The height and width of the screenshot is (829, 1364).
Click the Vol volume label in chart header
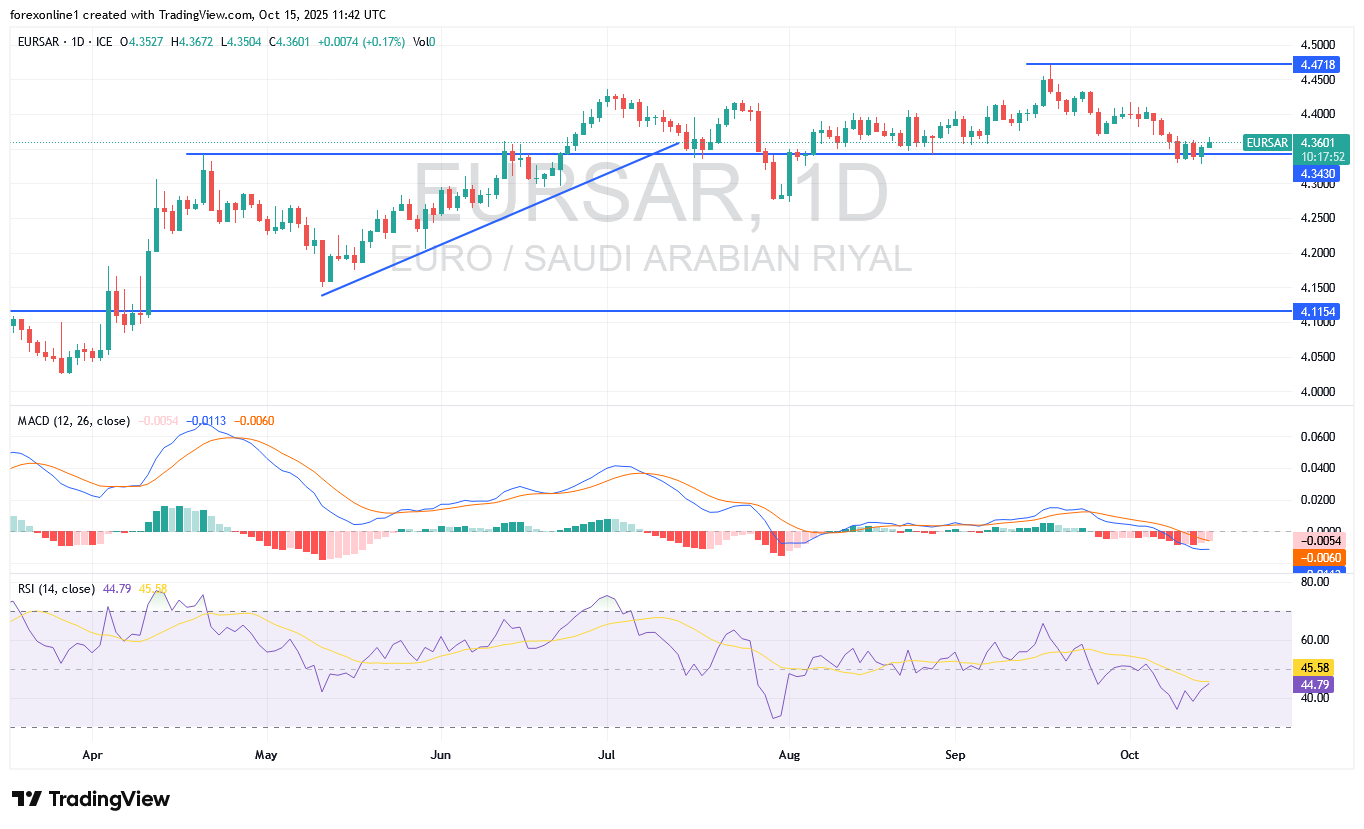(x=420, y=42)
